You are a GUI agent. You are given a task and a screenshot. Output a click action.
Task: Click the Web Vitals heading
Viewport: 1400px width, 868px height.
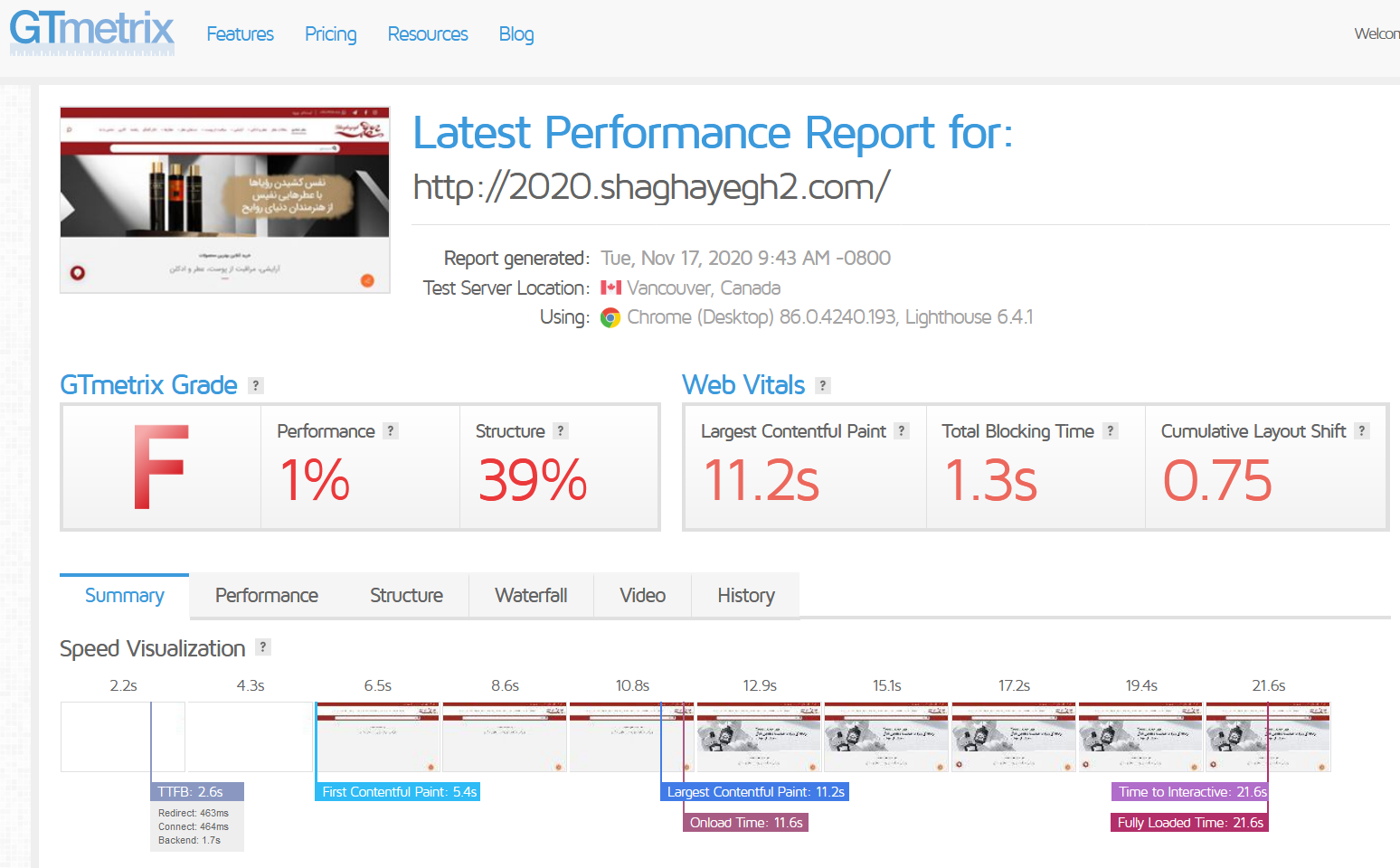(x=743, y=385)
